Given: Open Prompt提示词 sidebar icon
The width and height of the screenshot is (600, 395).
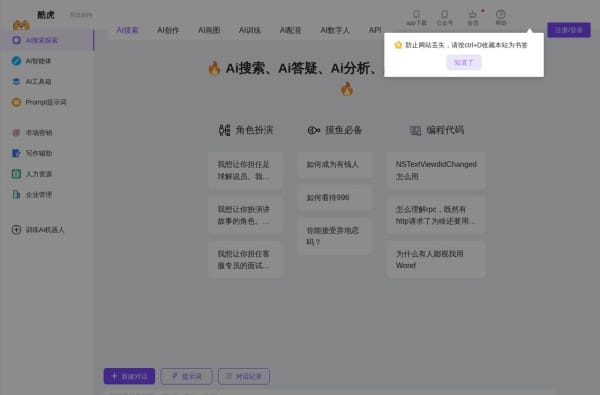Looking at the screenshot, I should 16,102.
